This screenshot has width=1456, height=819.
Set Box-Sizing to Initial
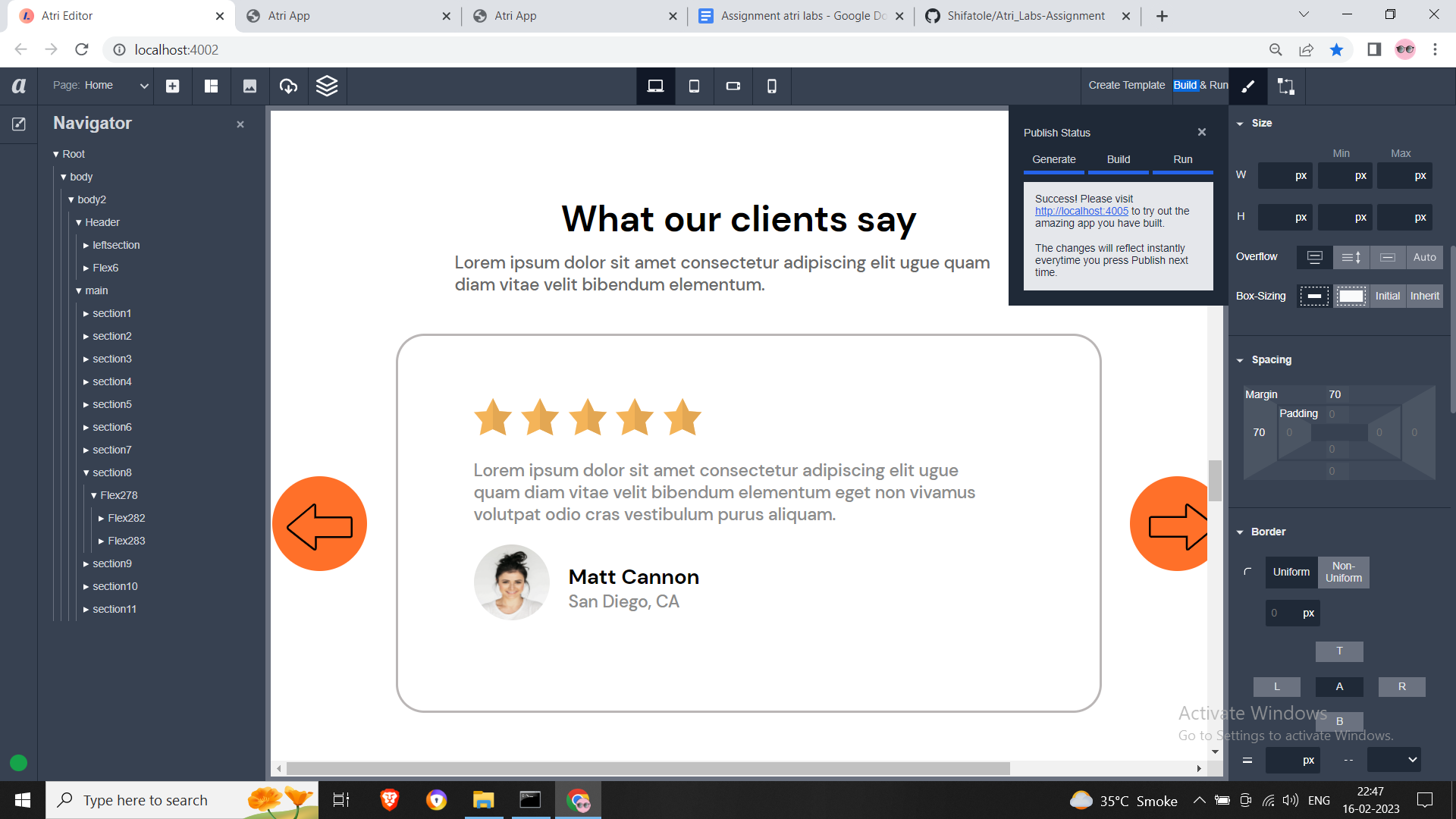pos(1387,297)
